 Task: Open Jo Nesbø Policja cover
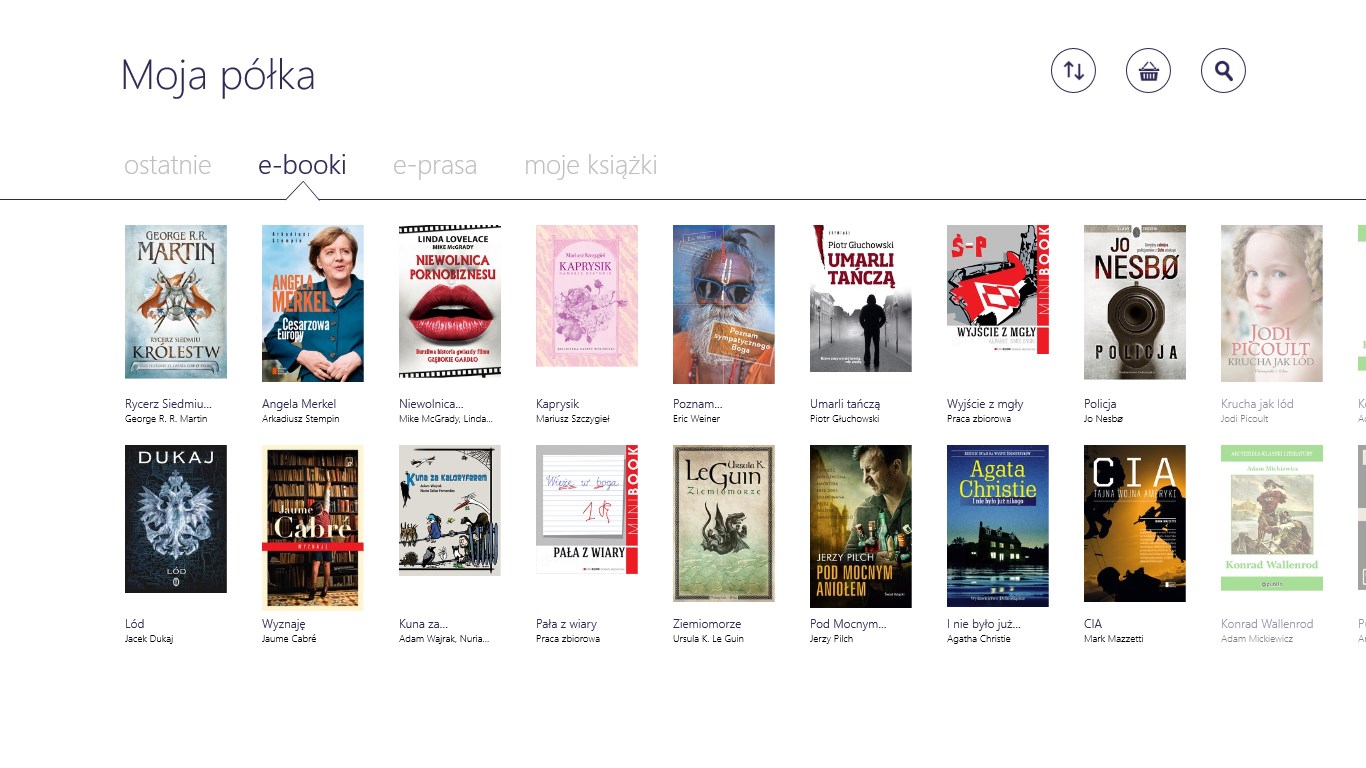coord(1135,302)
